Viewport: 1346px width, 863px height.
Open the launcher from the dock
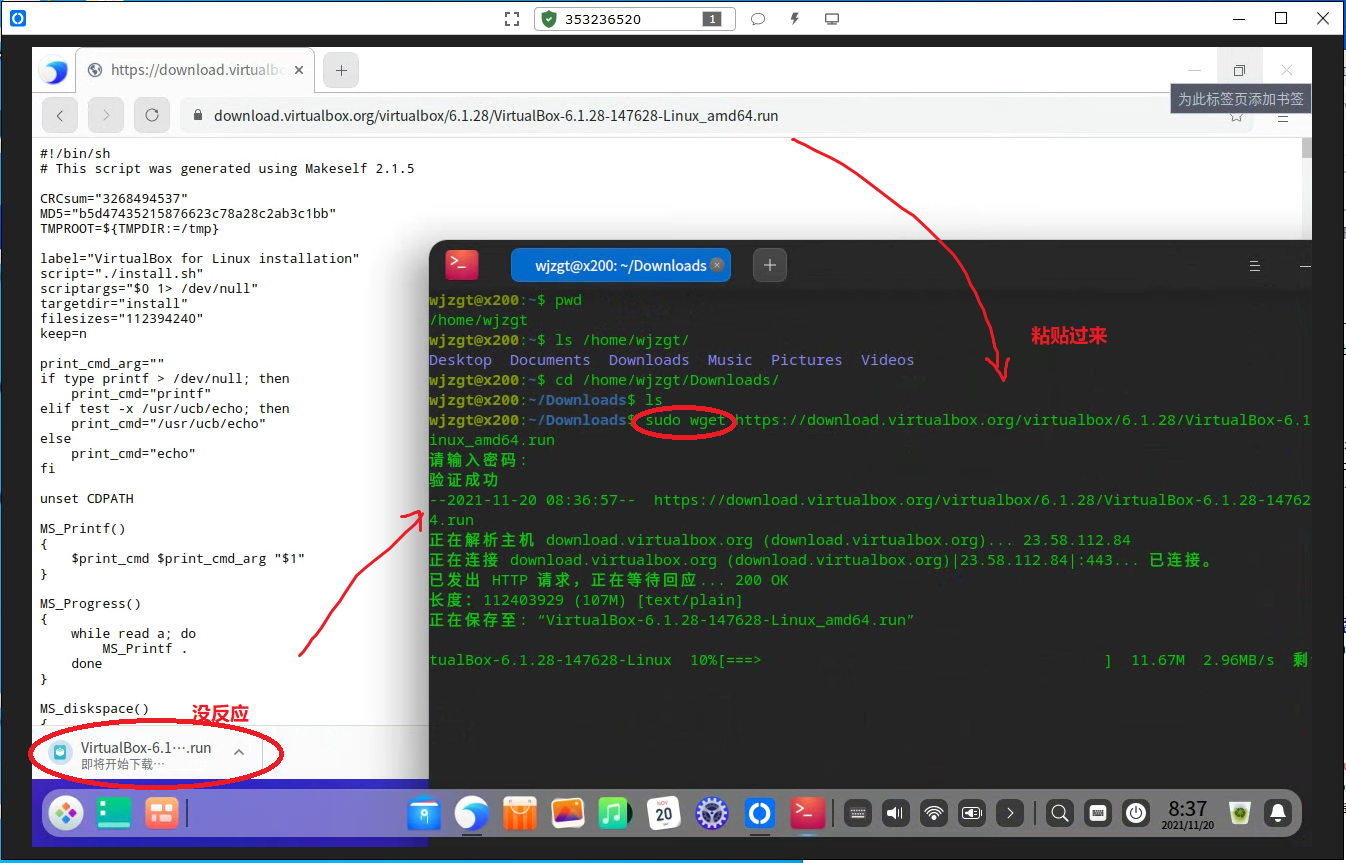pyautogui.click(x=67, y=813)
